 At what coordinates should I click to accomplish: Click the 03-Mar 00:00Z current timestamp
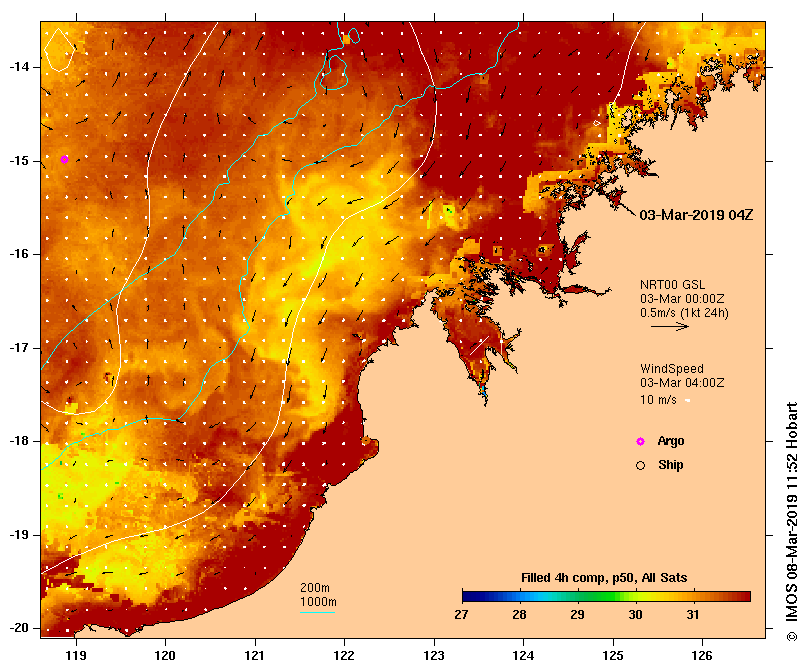682,299
